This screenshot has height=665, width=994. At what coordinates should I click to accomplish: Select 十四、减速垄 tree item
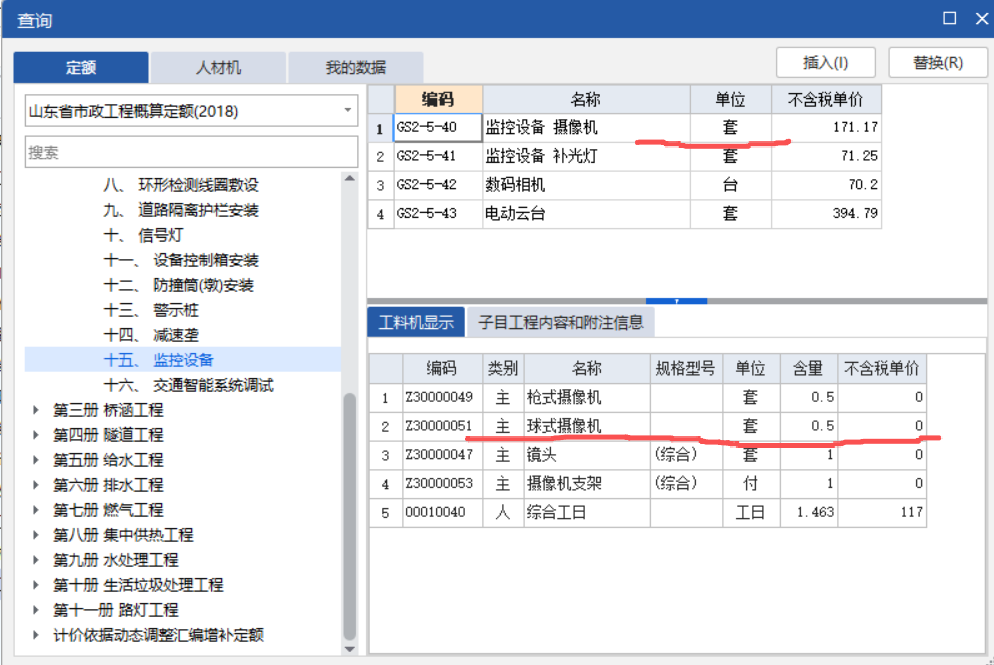[151, 335]
